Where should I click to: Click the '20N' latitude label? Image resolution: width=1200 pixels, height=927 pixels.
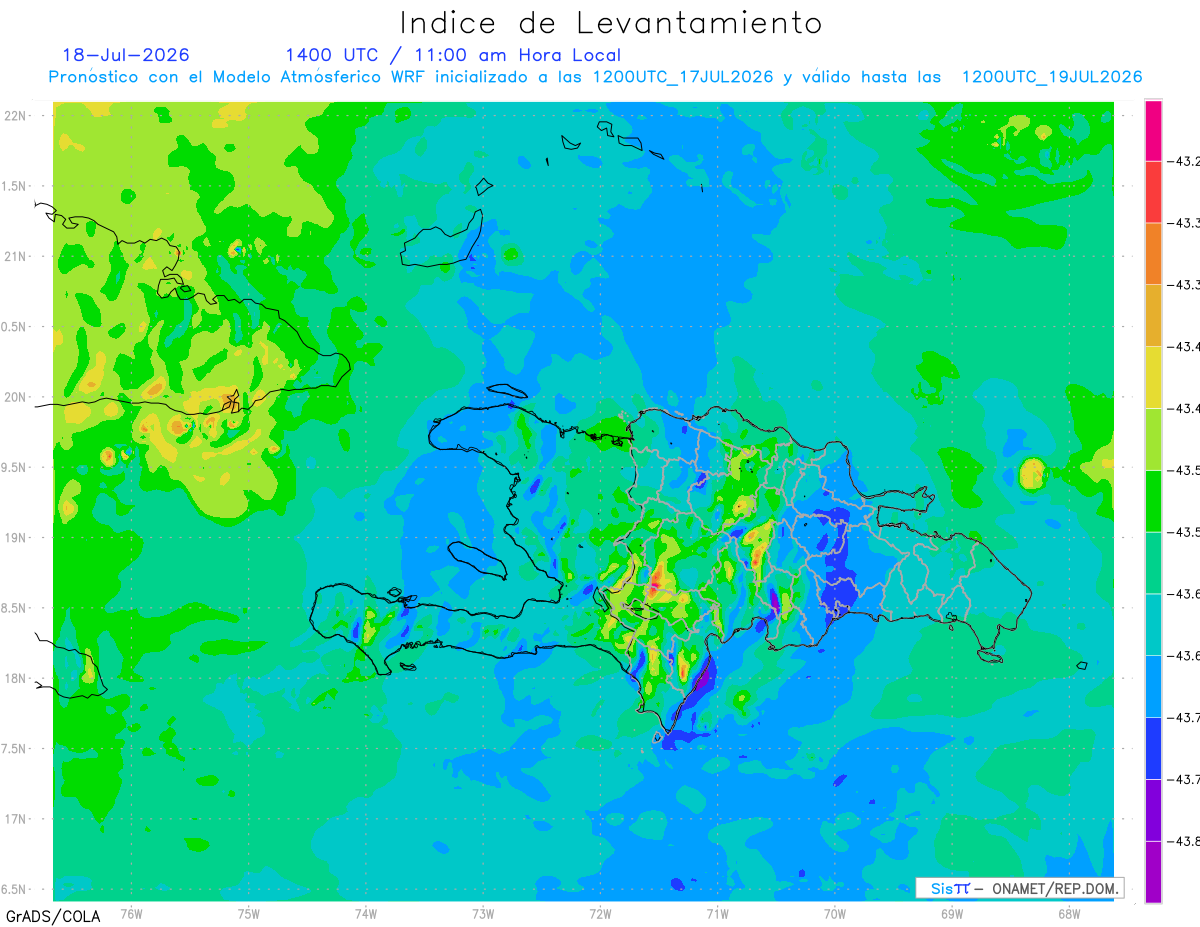(15, 397)
